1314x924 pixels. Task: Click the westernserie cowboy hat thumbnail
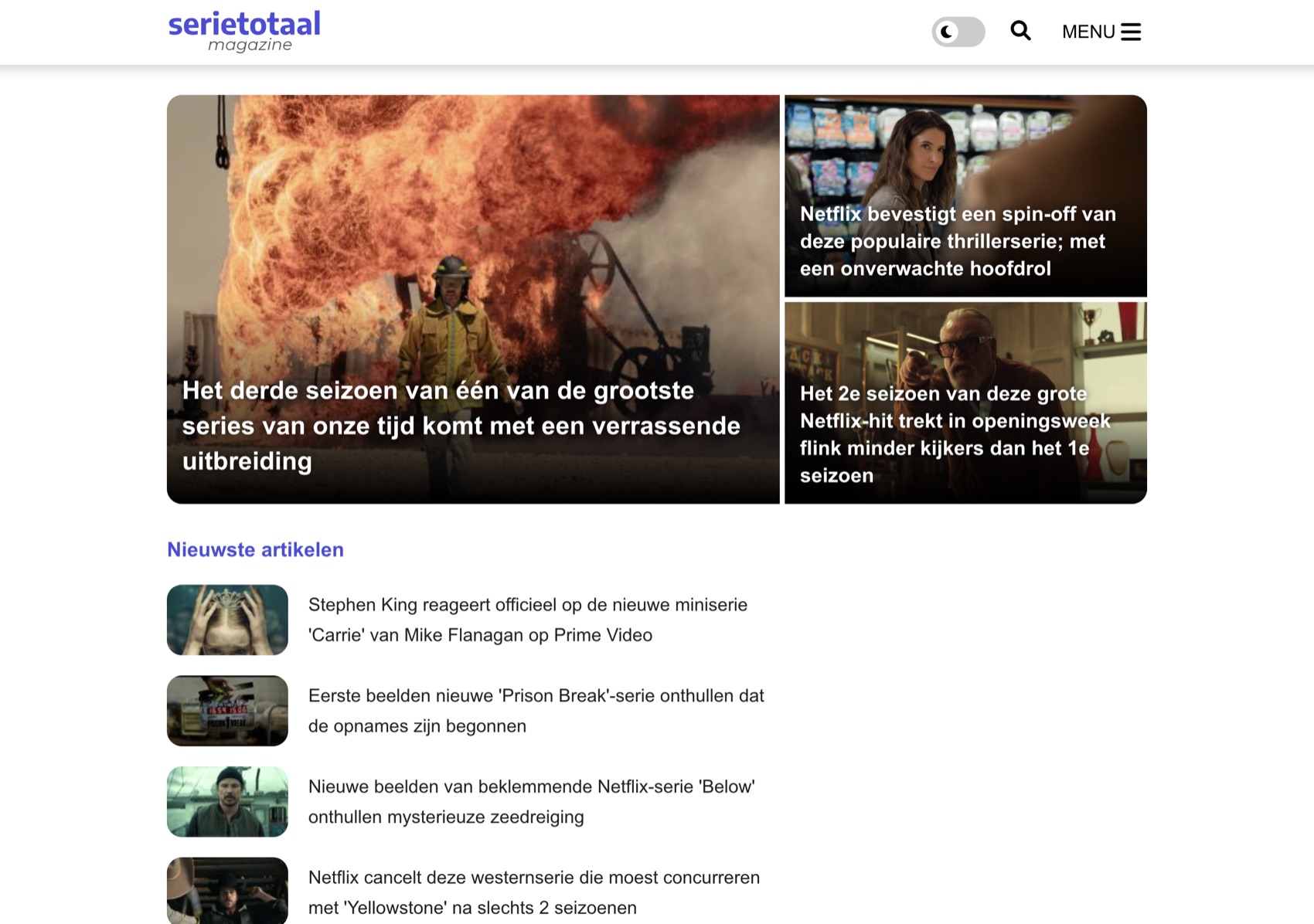[227, 891]
